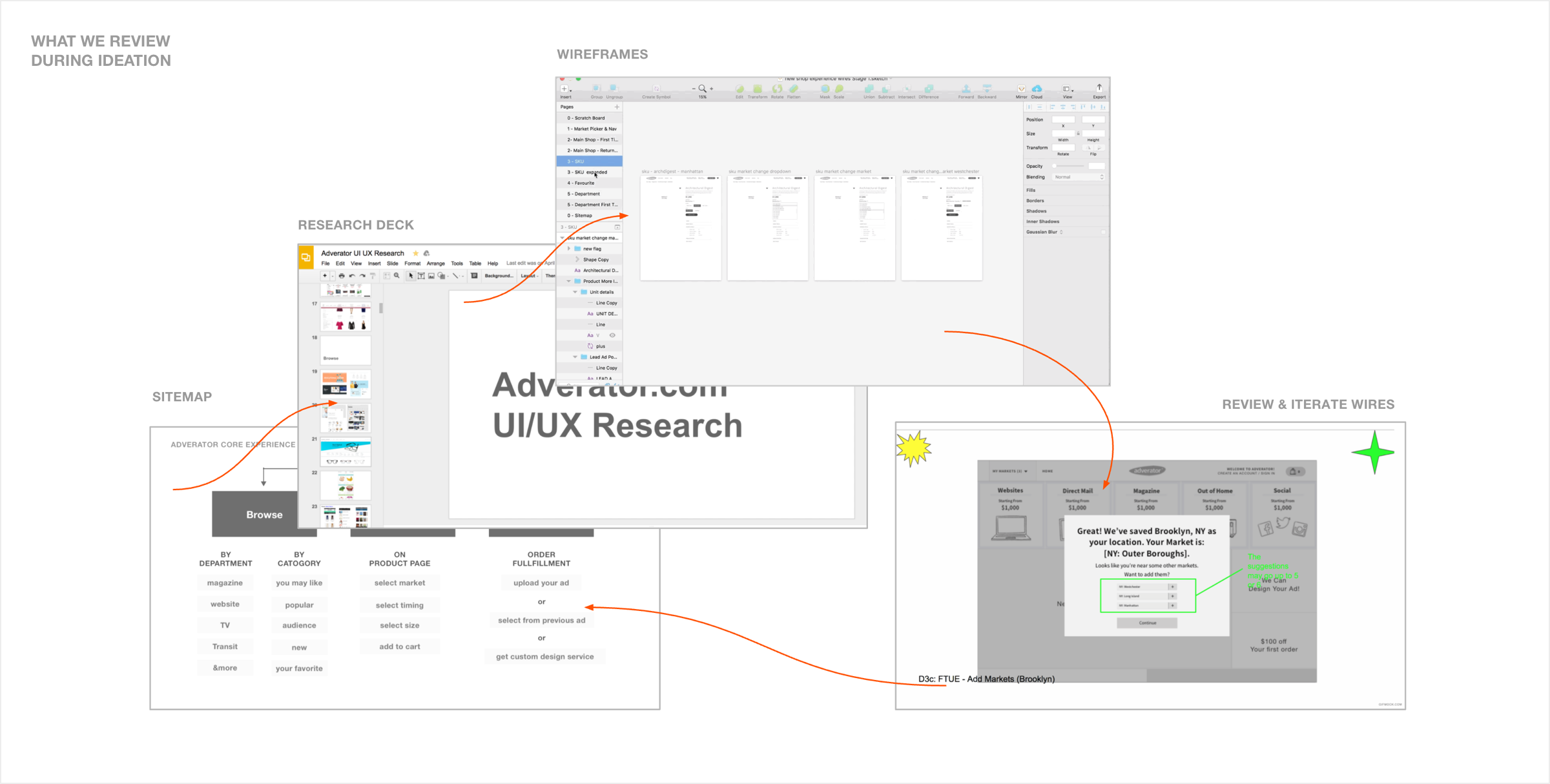This screenshot has width=1550, height=784.
Task: Open the Blending Normal dropdown in Sketch
Action: point(1079,177)
